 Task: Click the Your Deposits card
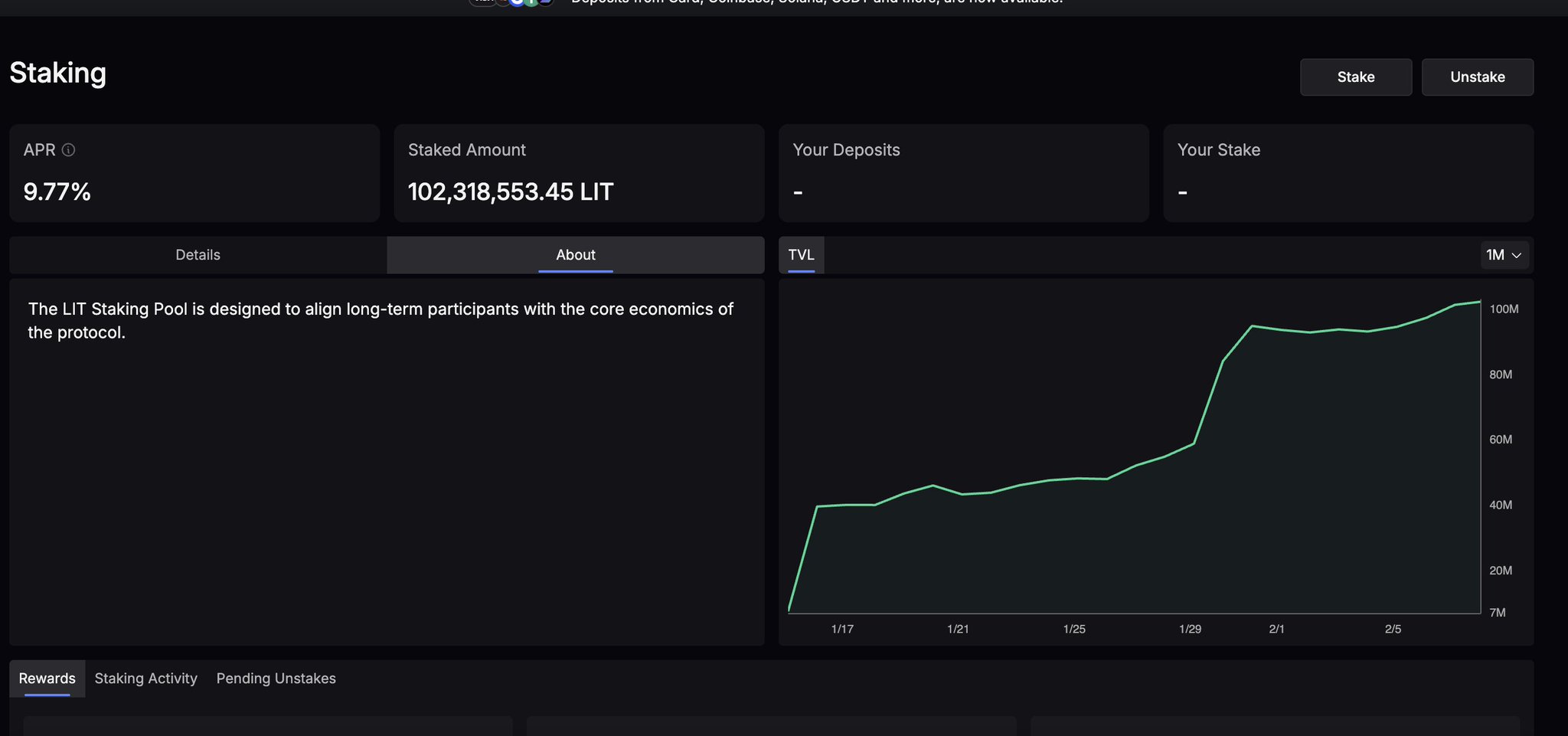coord(963,173)
